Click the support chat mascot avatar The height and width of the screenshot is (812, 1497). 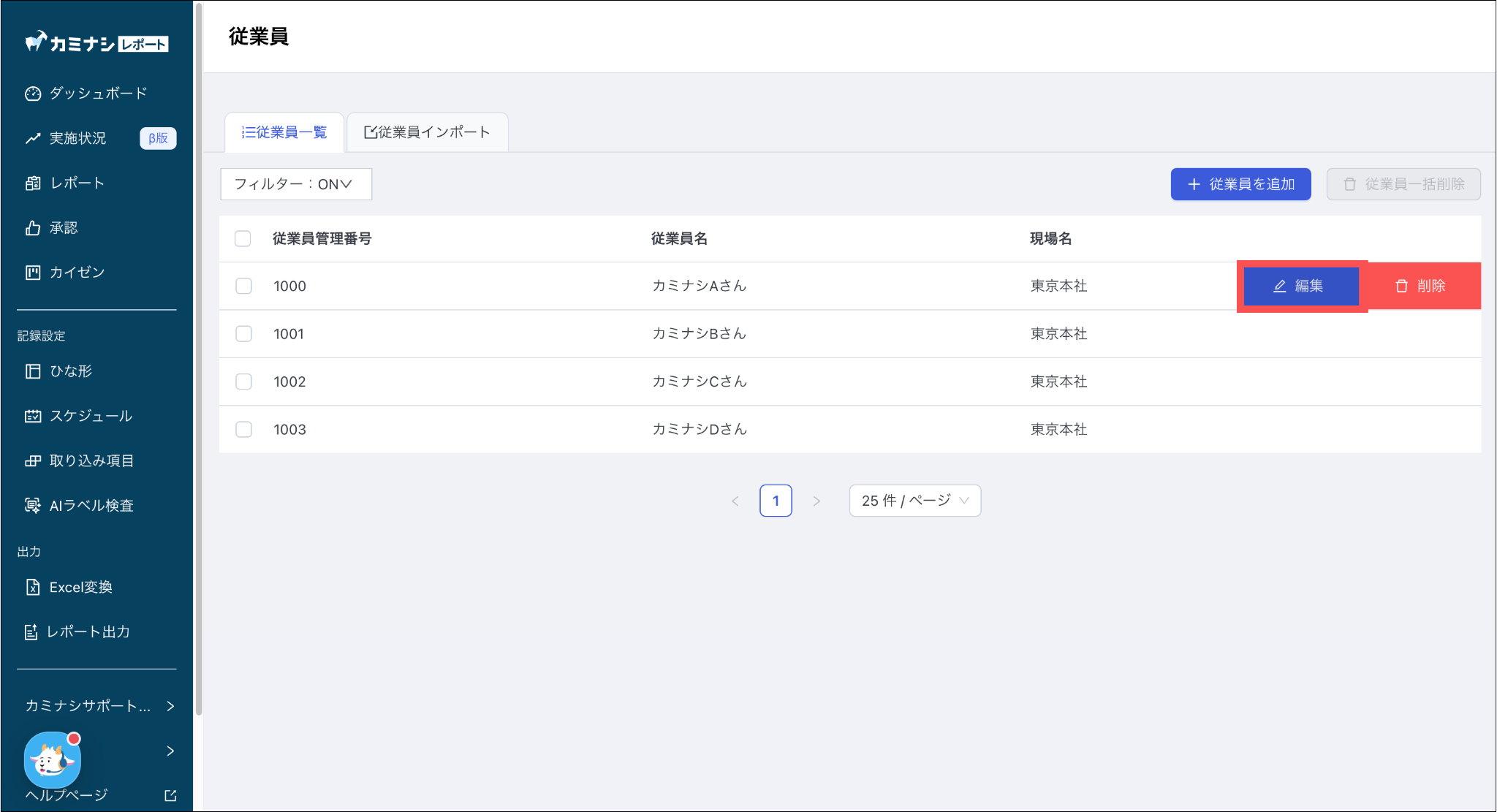(52, 760)
